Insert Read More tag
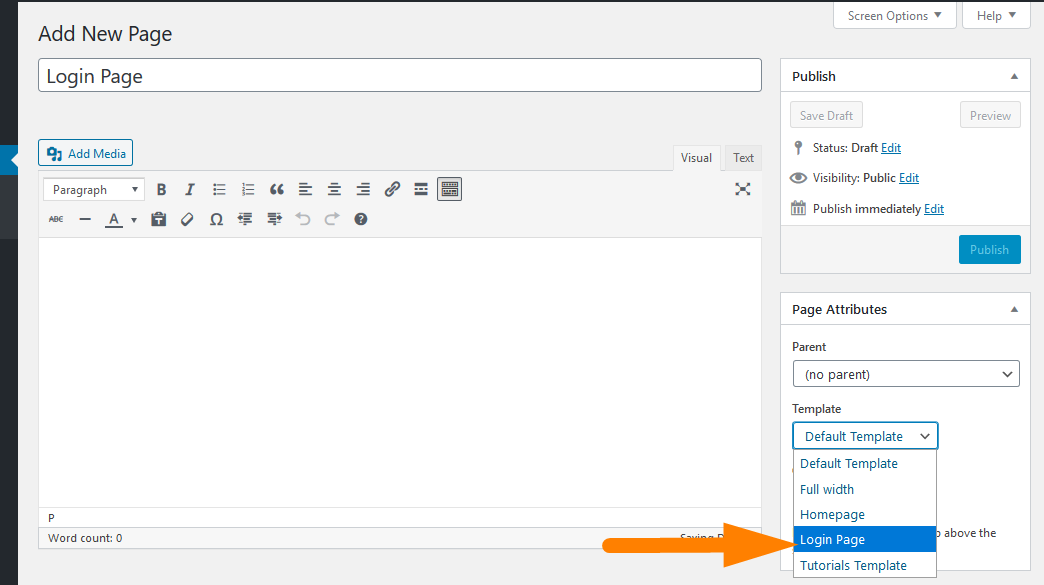This screenshot has width=1044, height=585. [x=421, y=190]
